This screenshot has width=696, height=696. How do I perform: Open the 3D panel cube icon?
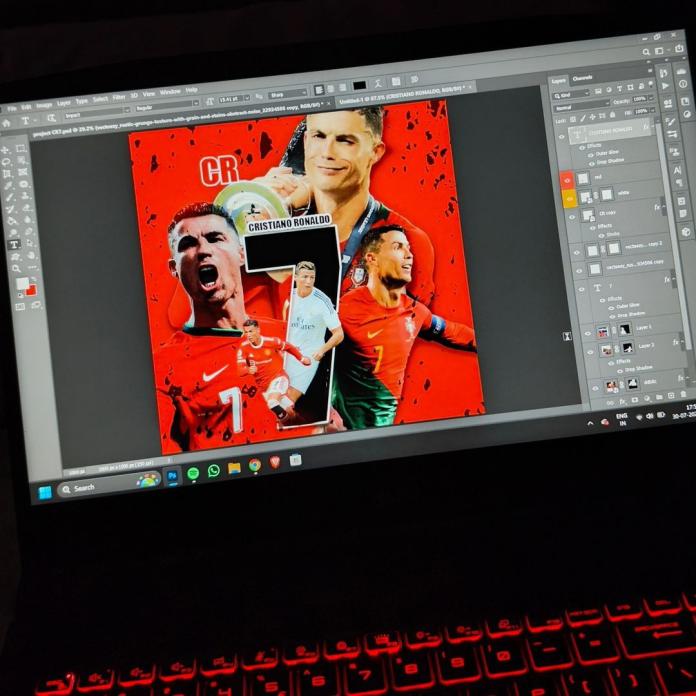(x=686, y=232)
